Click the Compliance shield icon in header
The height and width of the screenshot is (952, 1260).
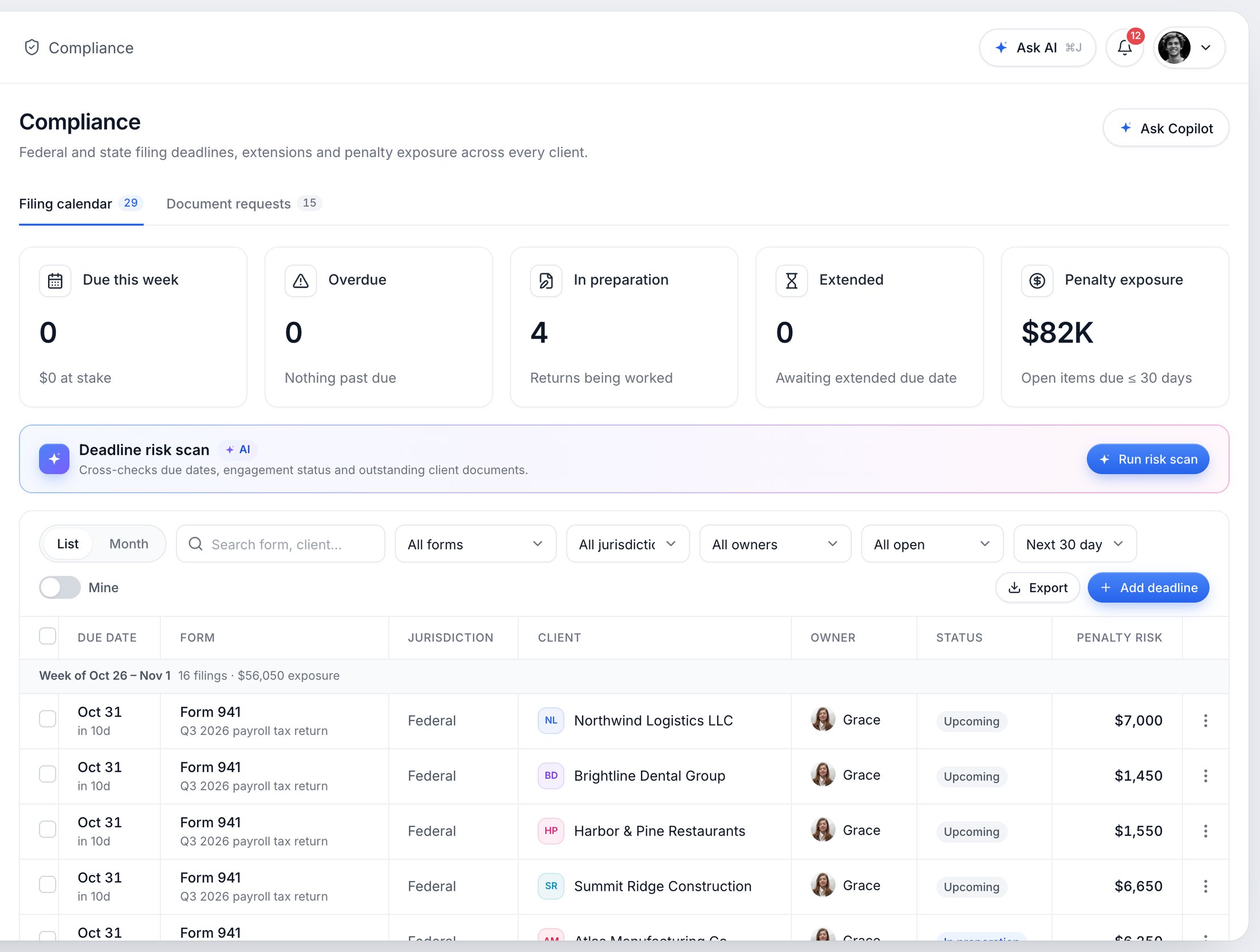coord(31,48)
